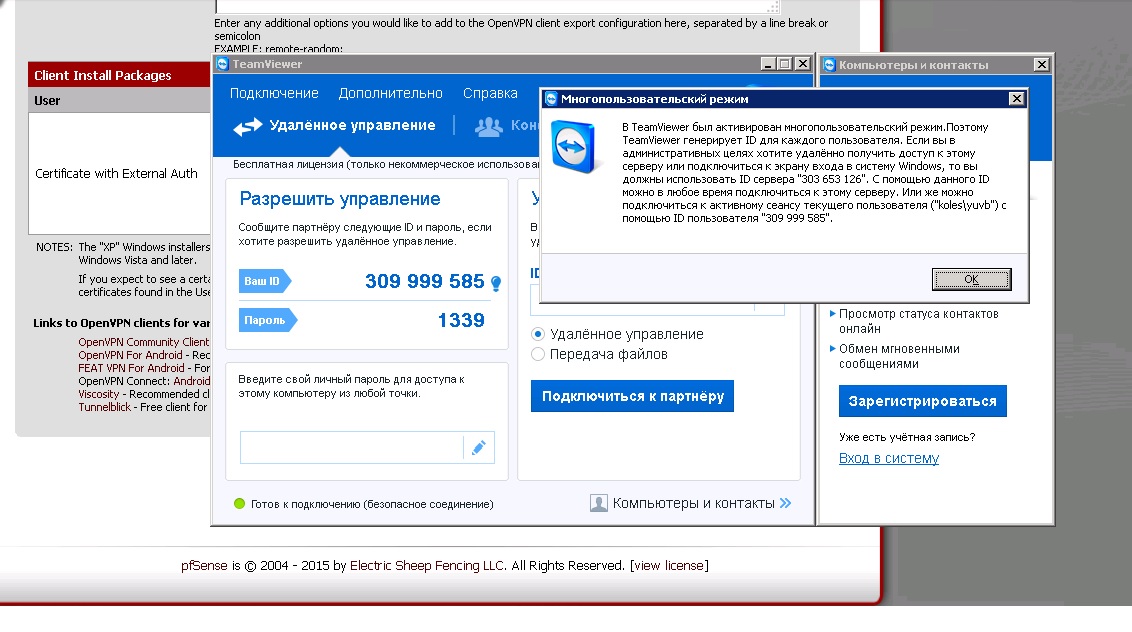Image resolution: width=1132 pixels, height=632 pixels.
Task: Click the Certificate with External Auth cell
Action: pyautogui.click(x=116, y=173)
